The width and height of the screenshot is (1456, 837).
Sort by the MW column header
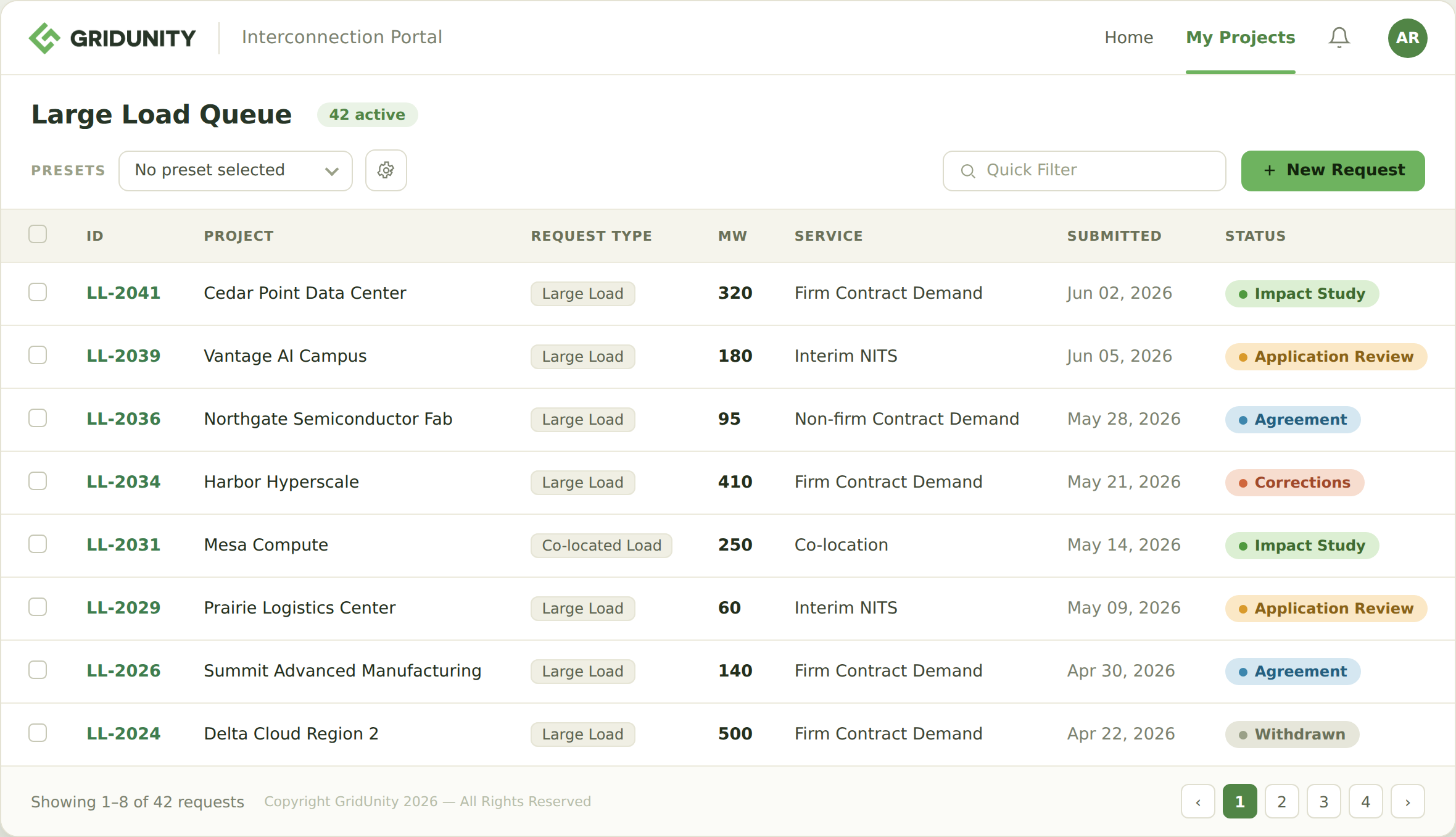pos(732,236)
